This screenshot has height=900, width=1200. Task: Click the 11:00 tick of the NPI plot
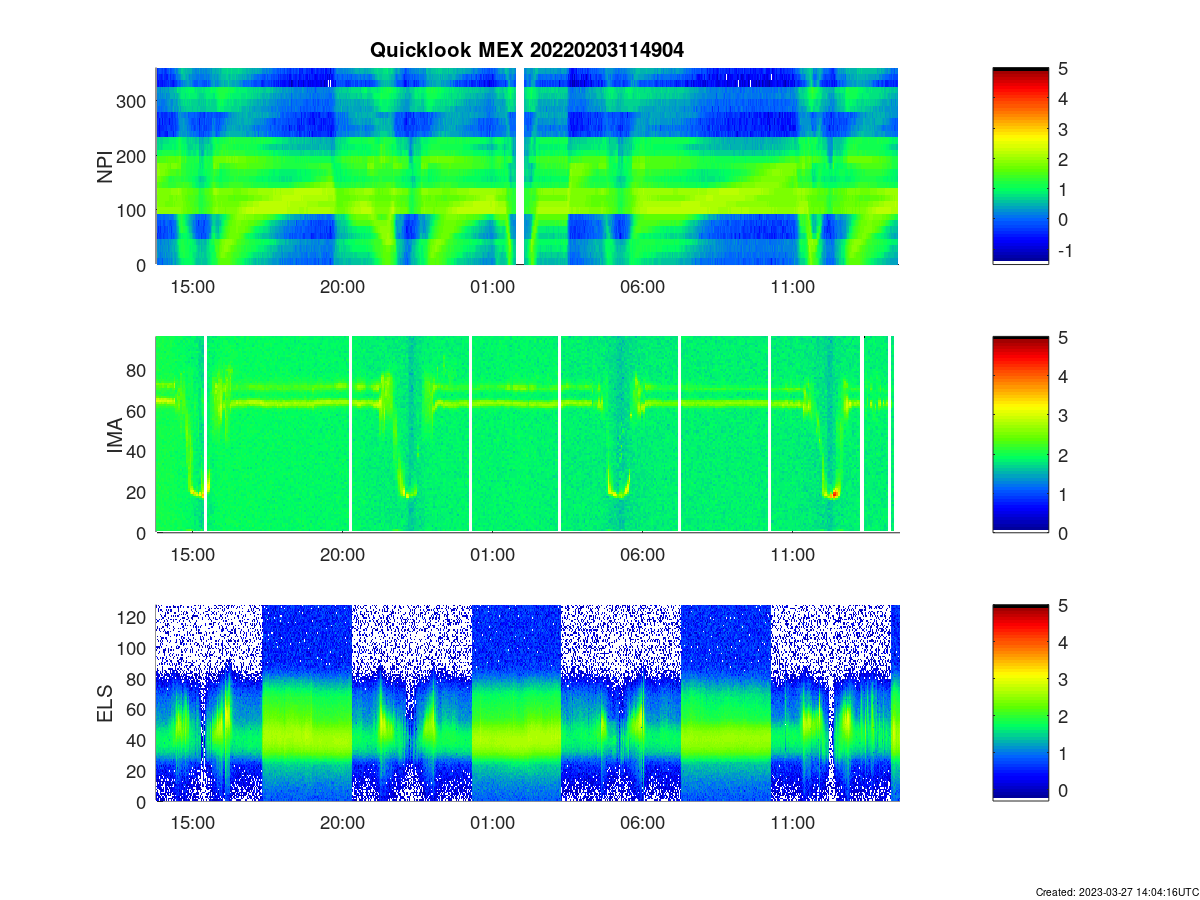click(792, 286)
